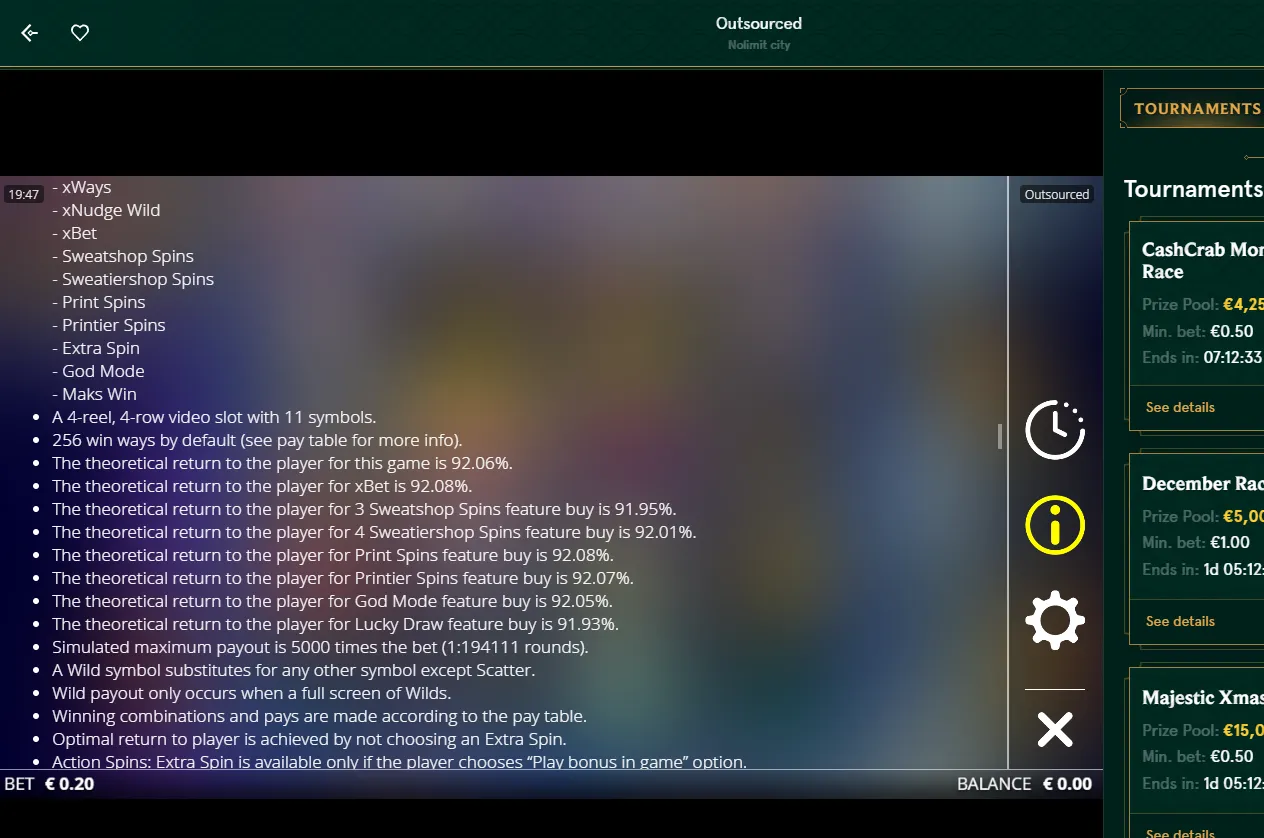This screenshot has height=838, width=1264.
Task: Click the simulated maximum payout line
Action: click(320, 647)
